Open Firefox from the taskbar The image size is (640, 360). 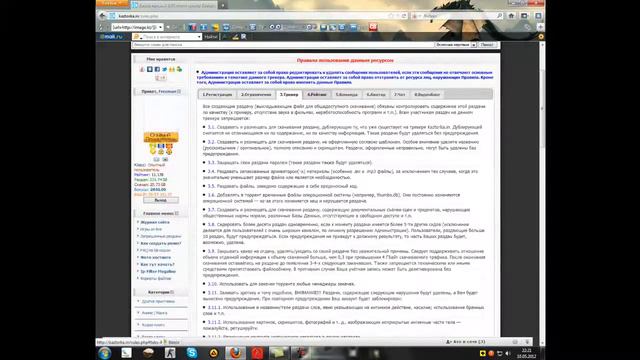236,353
